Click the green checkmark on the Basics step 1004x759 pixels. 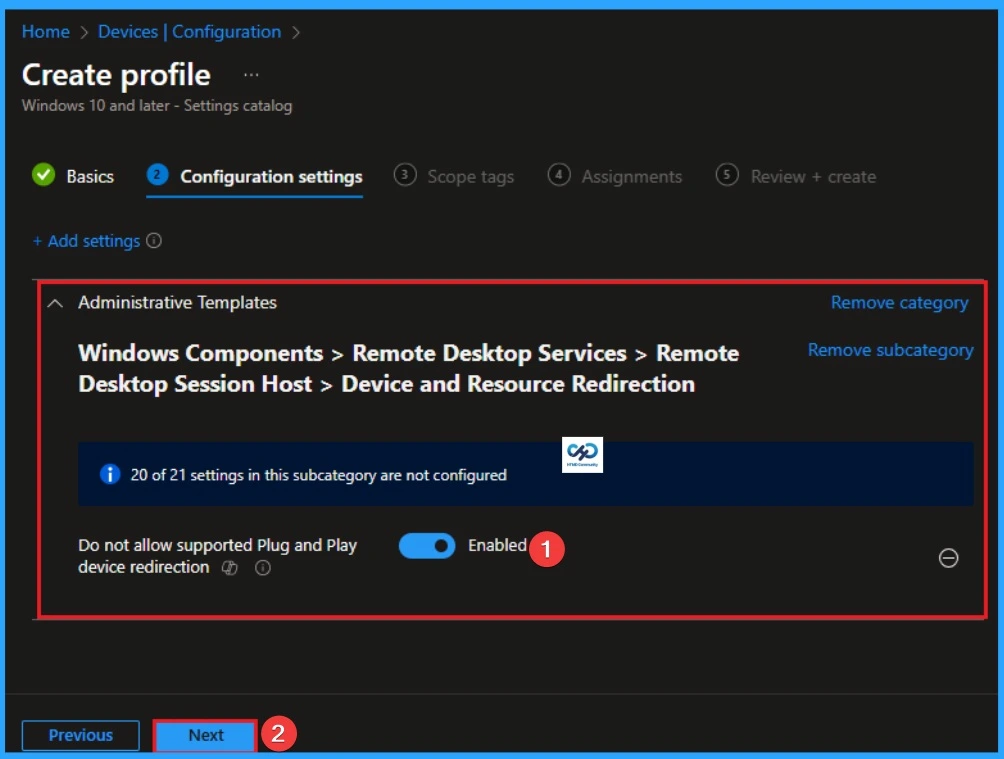coord(42,176)
